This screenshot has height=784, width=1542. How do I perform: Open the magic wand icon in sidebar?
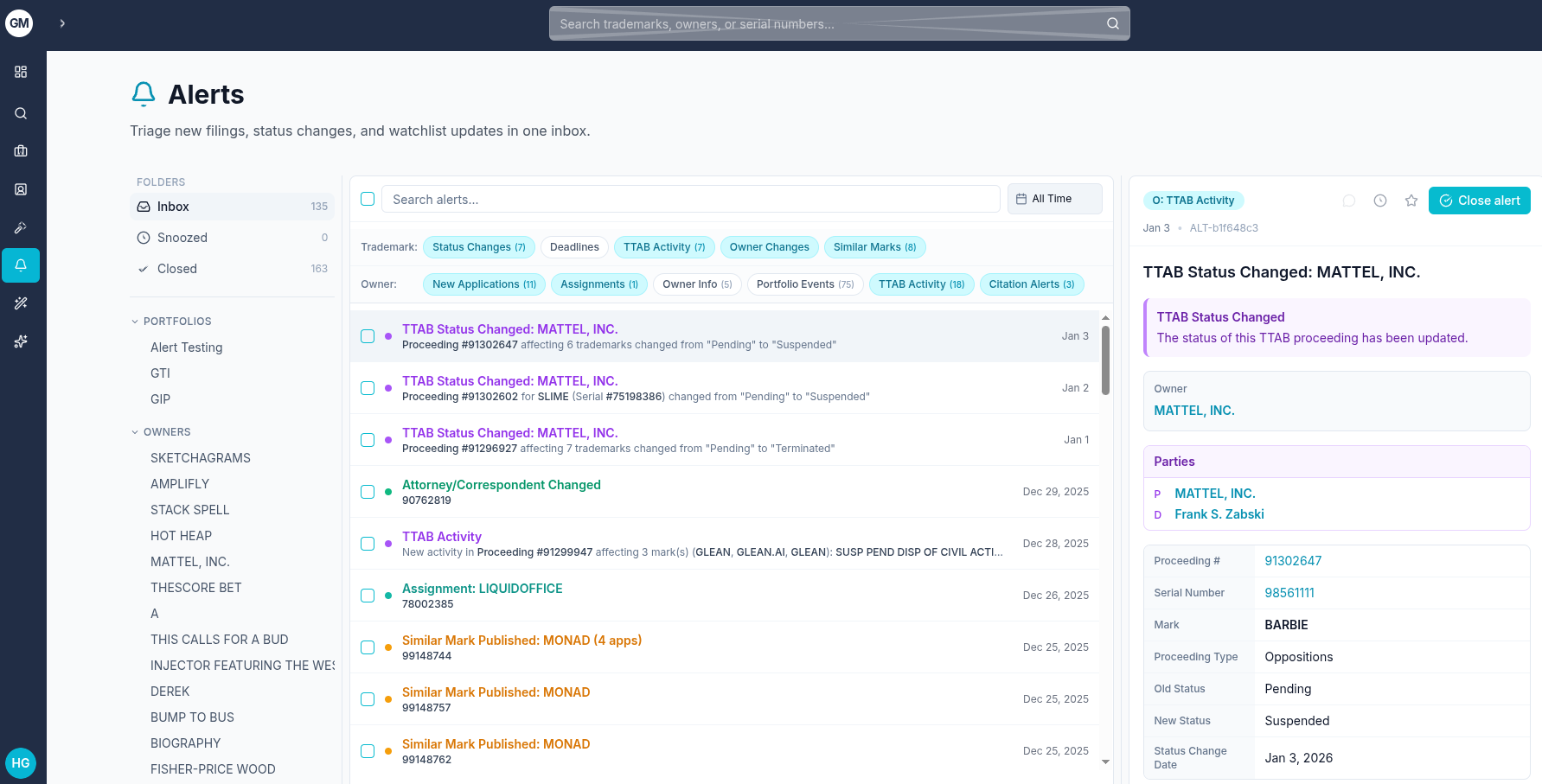coord(21,303)
